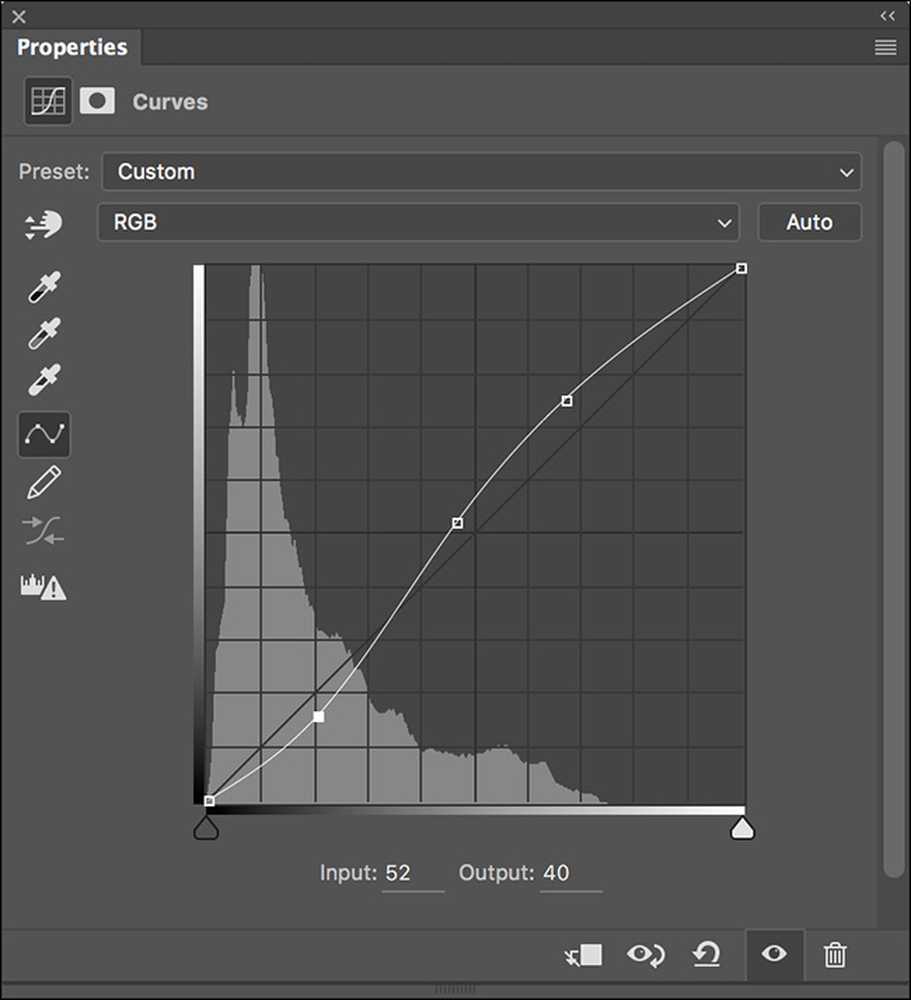The width and height of the screenshot is (911, 1000).
Task: Select the middle curve control point
Action: tap(457, 523)
